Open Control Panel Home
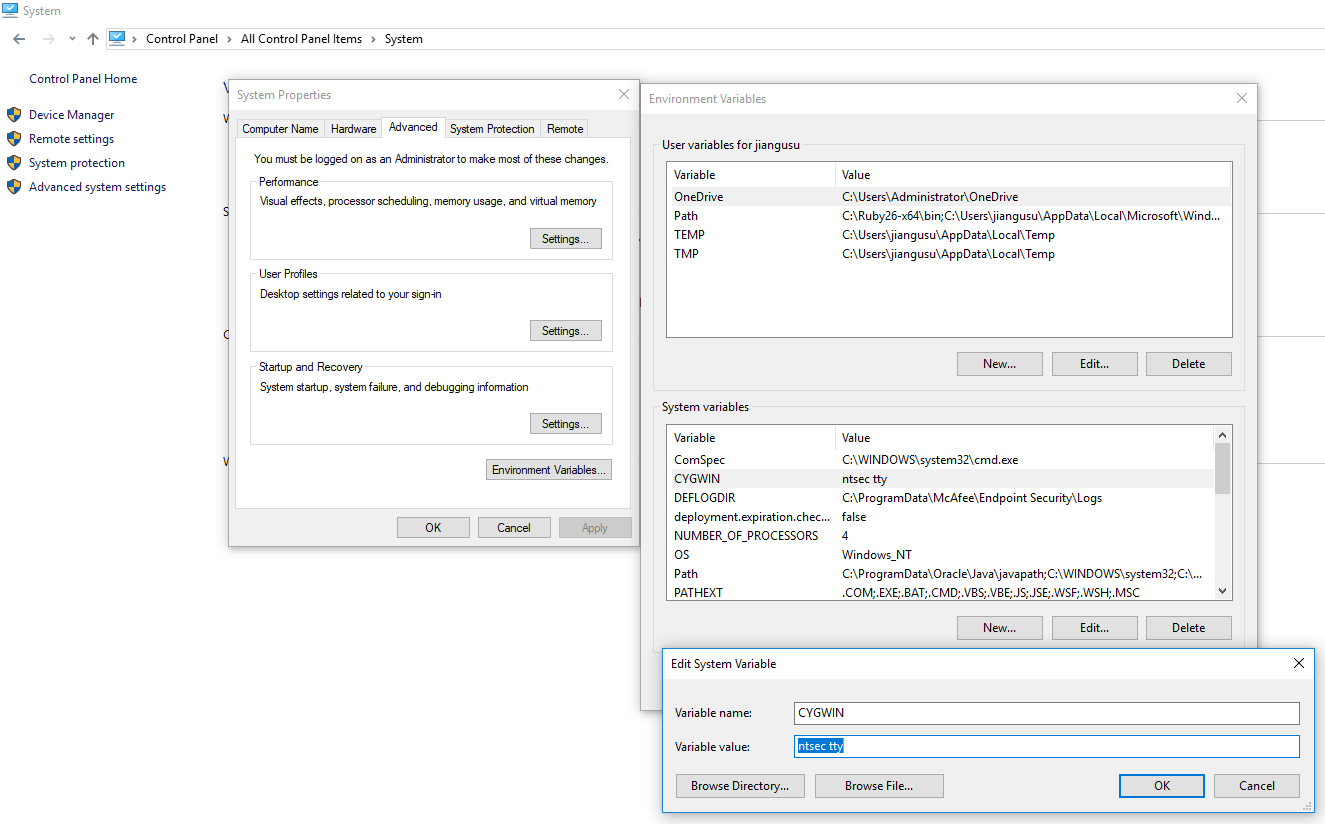Viewport: 1325px width, 824px height. click(83, 78)
